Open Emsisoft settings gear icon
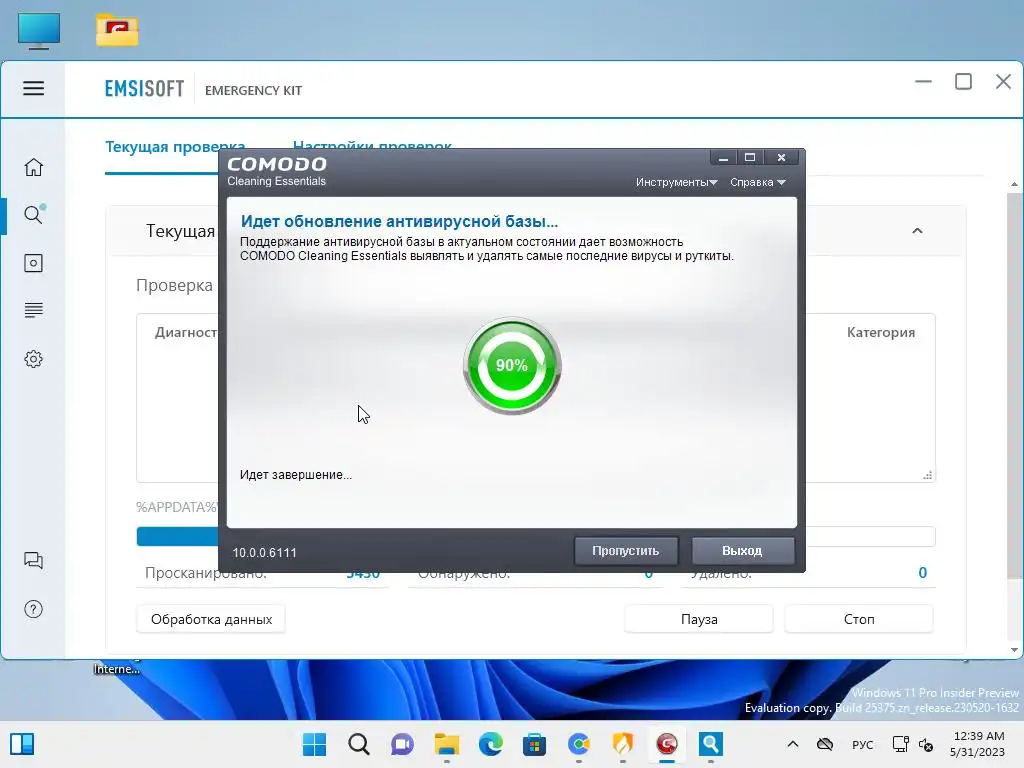This screenshot has width=1024, height=768. (33, 359)
